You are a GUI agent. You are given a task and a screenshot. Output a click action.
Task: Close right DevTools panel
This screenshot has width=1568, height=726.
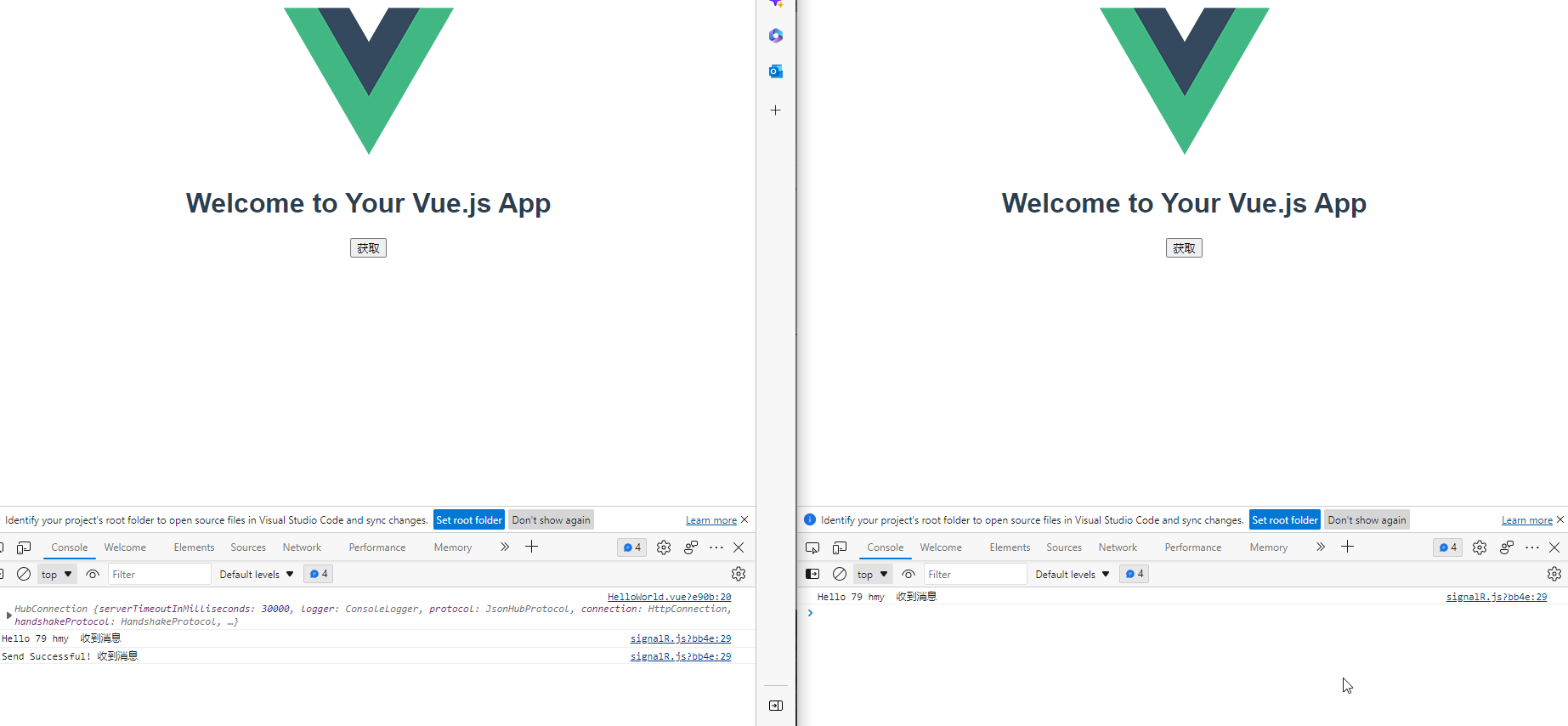[x=1554, y=547]
